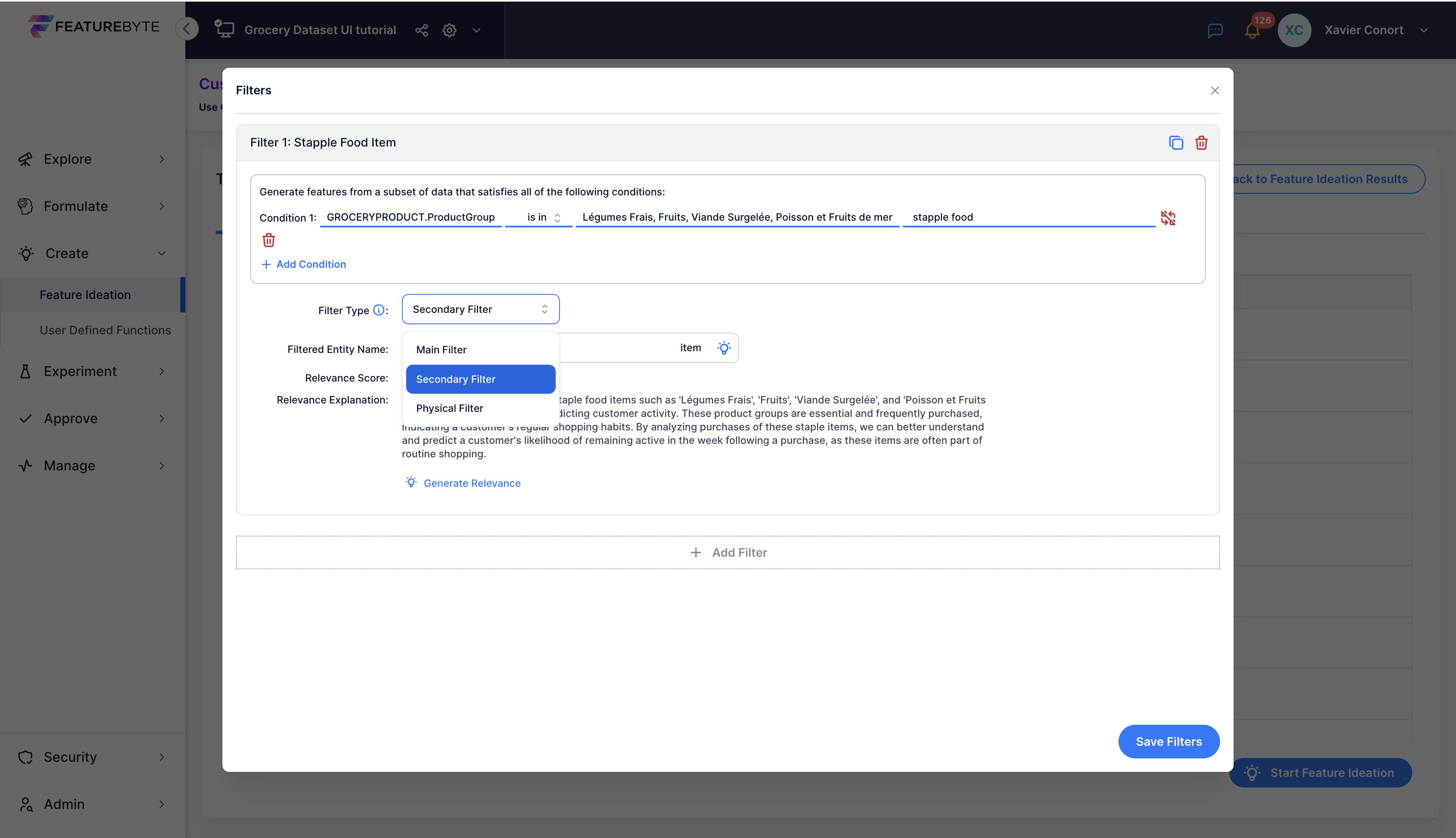Screen dimensions: 1456x838
Task: Click the lightbulb icon in entity name field
Action: (x=724, y=348)
